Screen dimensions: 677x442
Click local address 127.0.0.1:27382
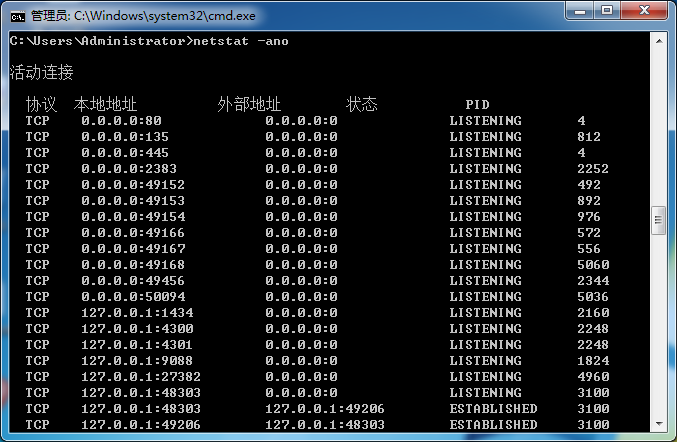click(x=141, y=376)
